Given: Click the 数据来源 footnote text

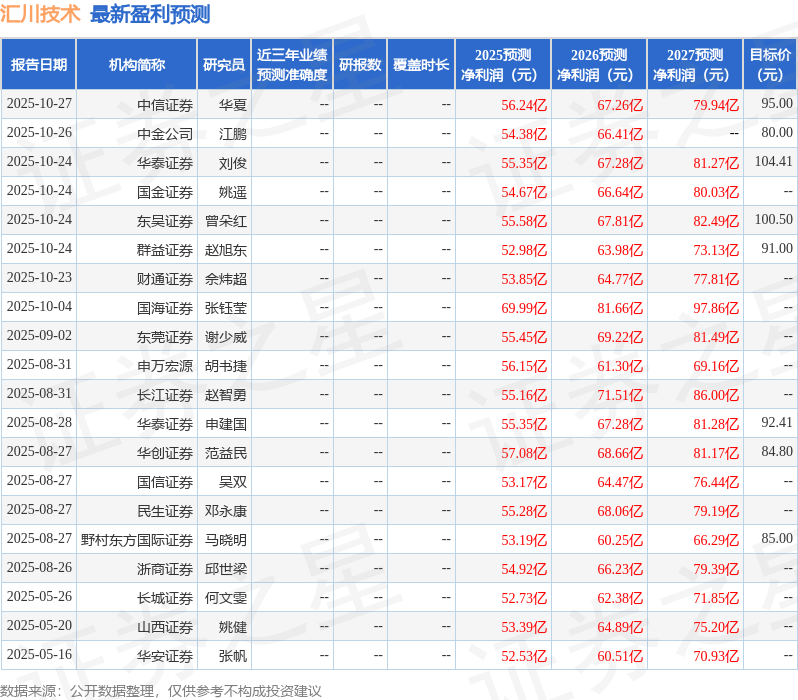Looking at the screenshot, I should pos(161,691).
